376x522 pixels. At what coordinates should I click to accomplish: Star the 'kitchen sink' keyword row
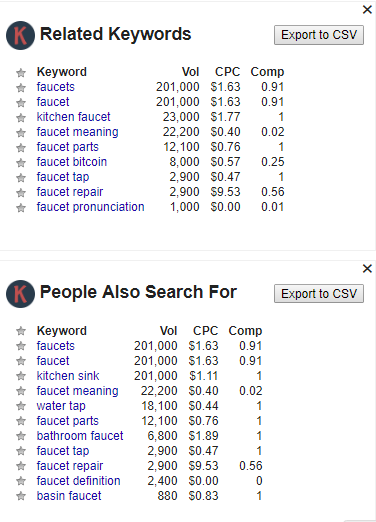(21, 376)
